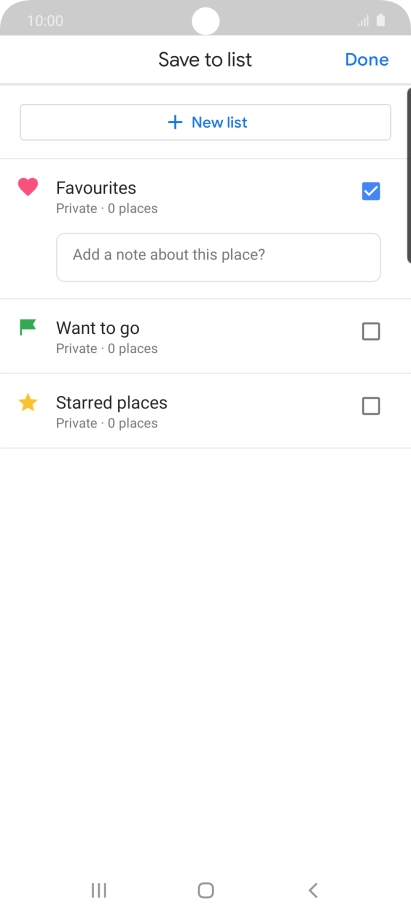Tap the clock time in status bar
Viewport: 411px width, 914px height.
point(45,21)
